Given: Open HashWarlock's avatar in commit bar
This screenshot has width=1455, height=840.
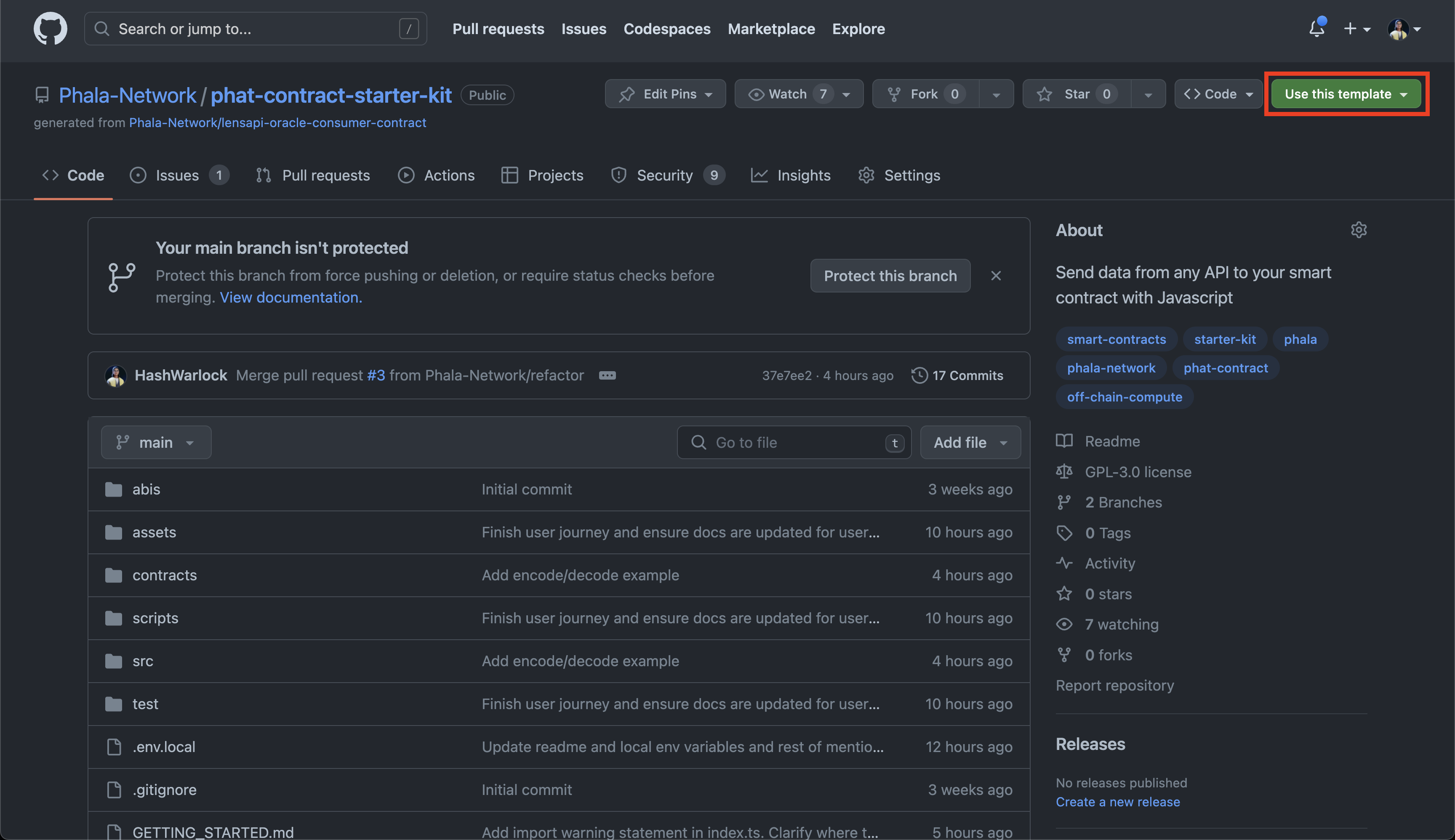Looking at the screenshot, I should point(115,375).
